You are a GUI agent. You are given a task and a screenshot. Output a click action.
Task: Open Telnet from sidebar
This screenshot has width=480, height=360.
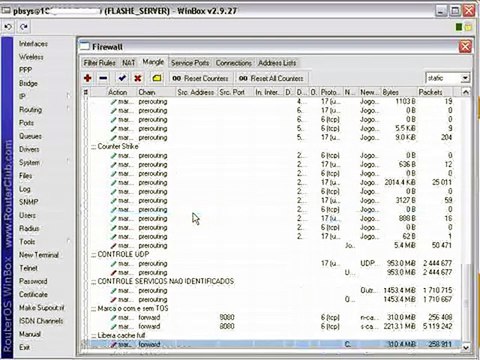point(28,268)
